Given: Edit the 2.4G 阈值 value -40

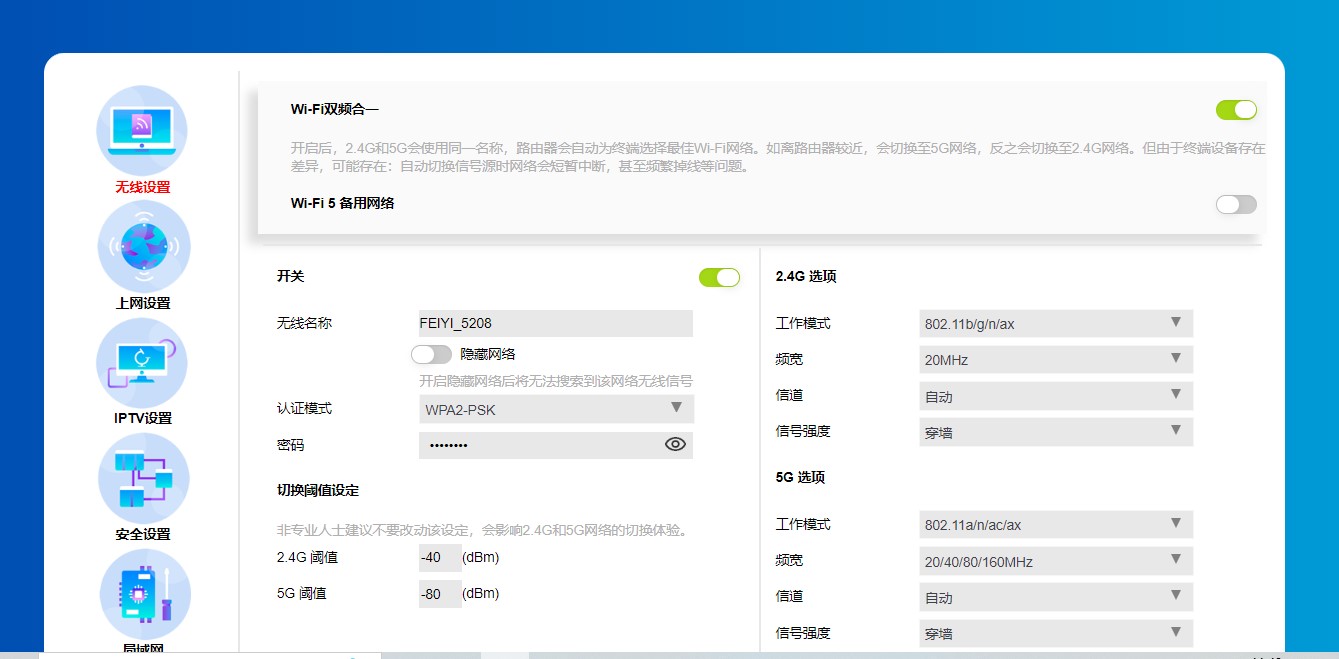Looking at the screenshot, I should coord(440,557).
